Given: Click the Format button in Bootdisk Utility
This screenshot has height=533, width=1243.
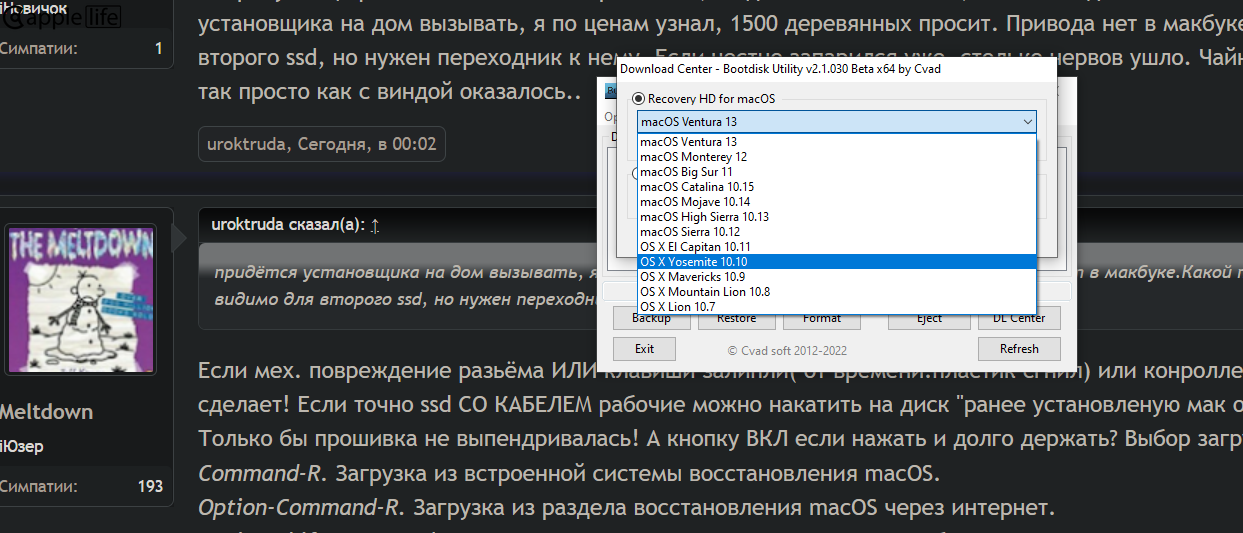Looking at the screenshot, I should tap(821, 319).
